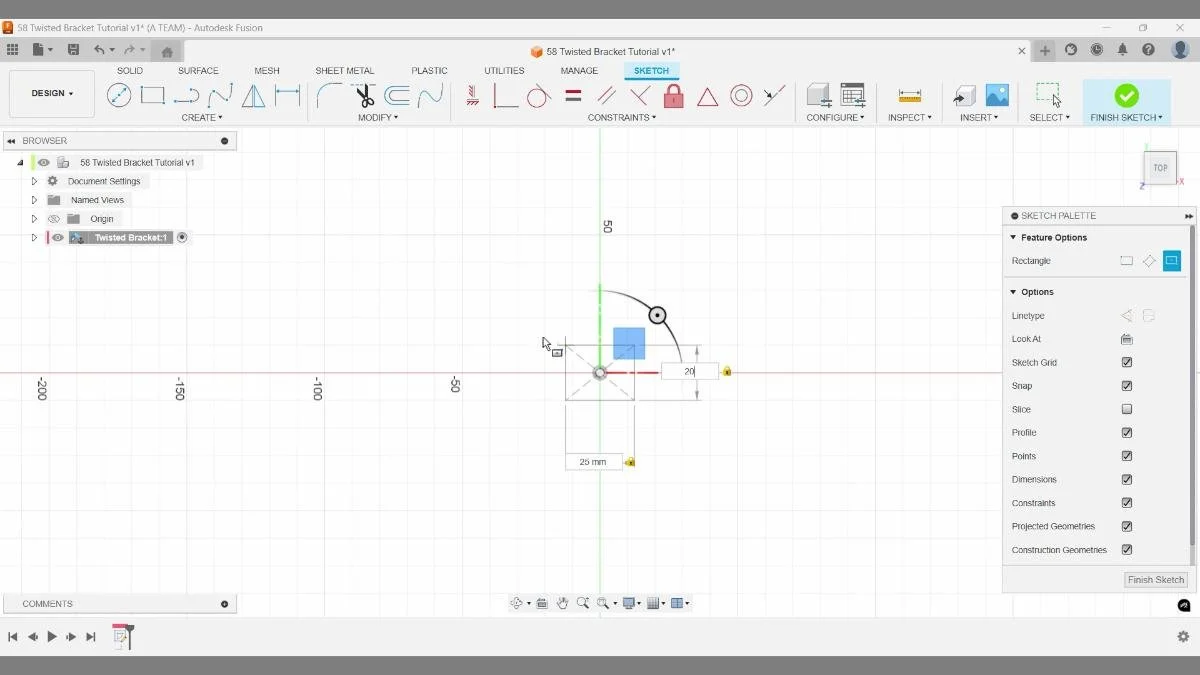The height and width of the screenshot is (675, 1200).
Task: Apply the Equal constraint
Action: point(573,96)
